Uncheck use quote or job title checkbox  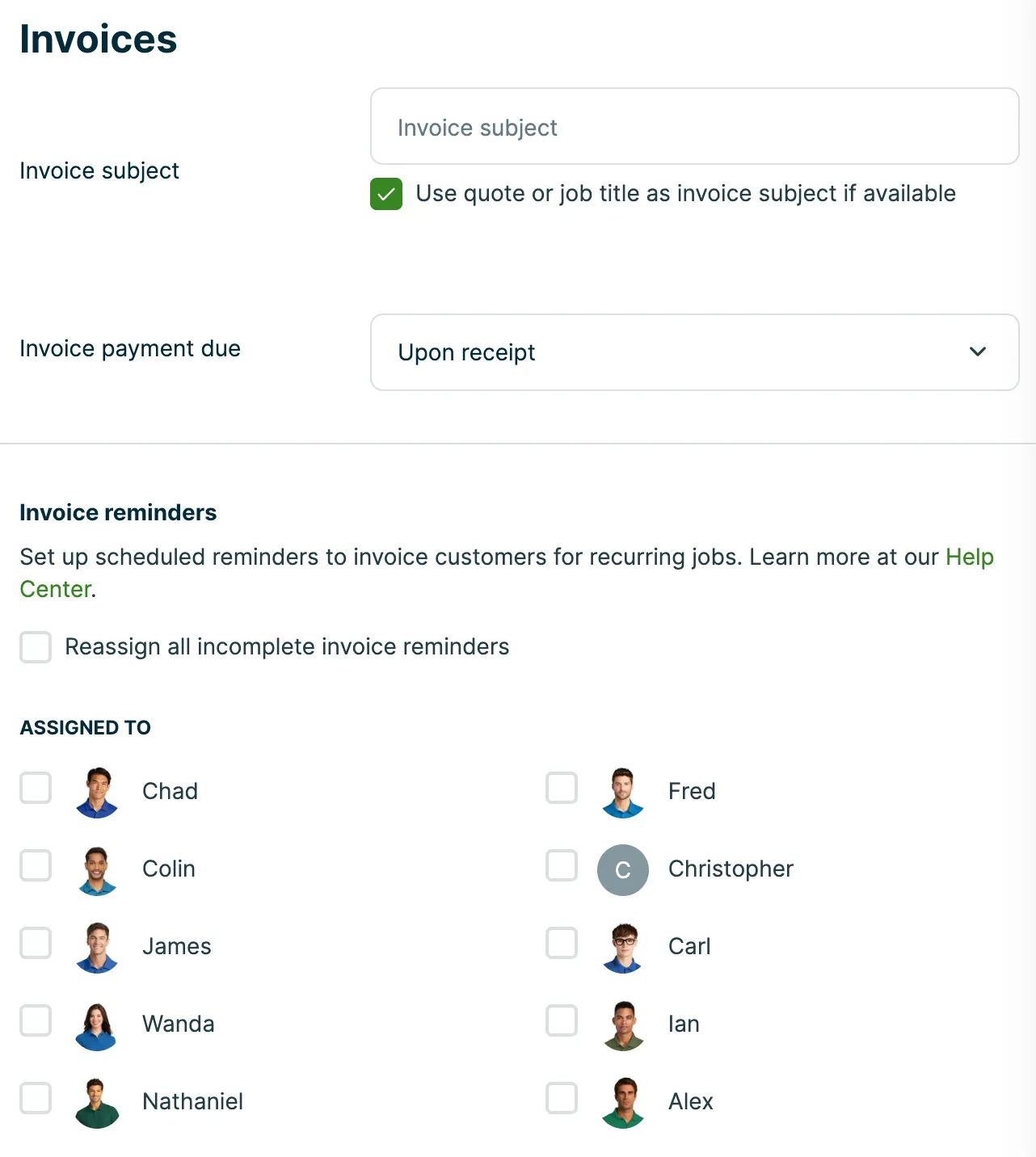point(386,194)
